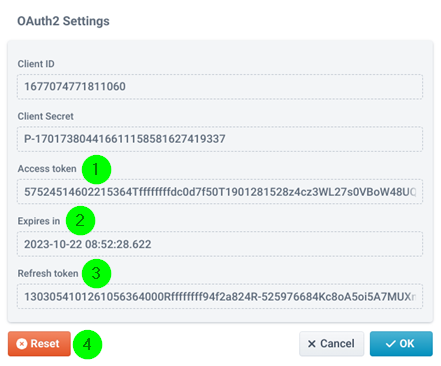
Task: Focus the Access token input field
Action: [x=220, y=192]
